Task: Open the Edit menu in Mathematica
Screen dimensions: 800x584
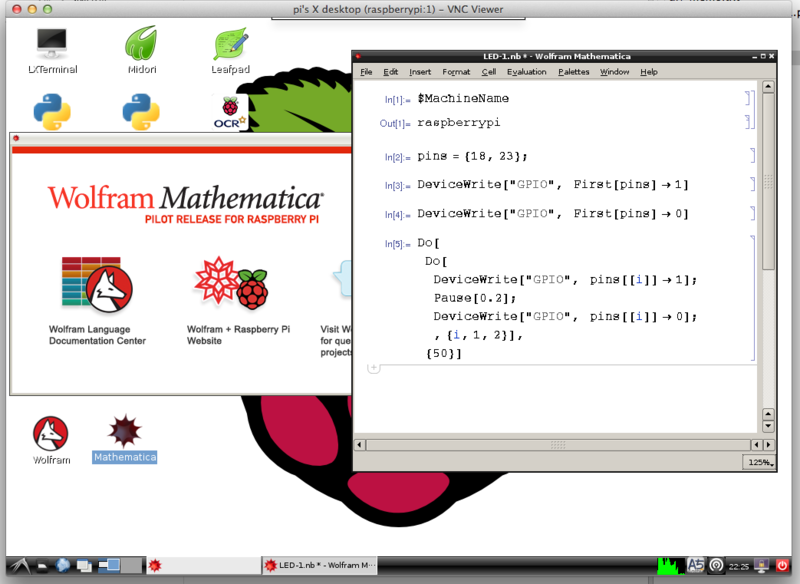Action: 390,72
